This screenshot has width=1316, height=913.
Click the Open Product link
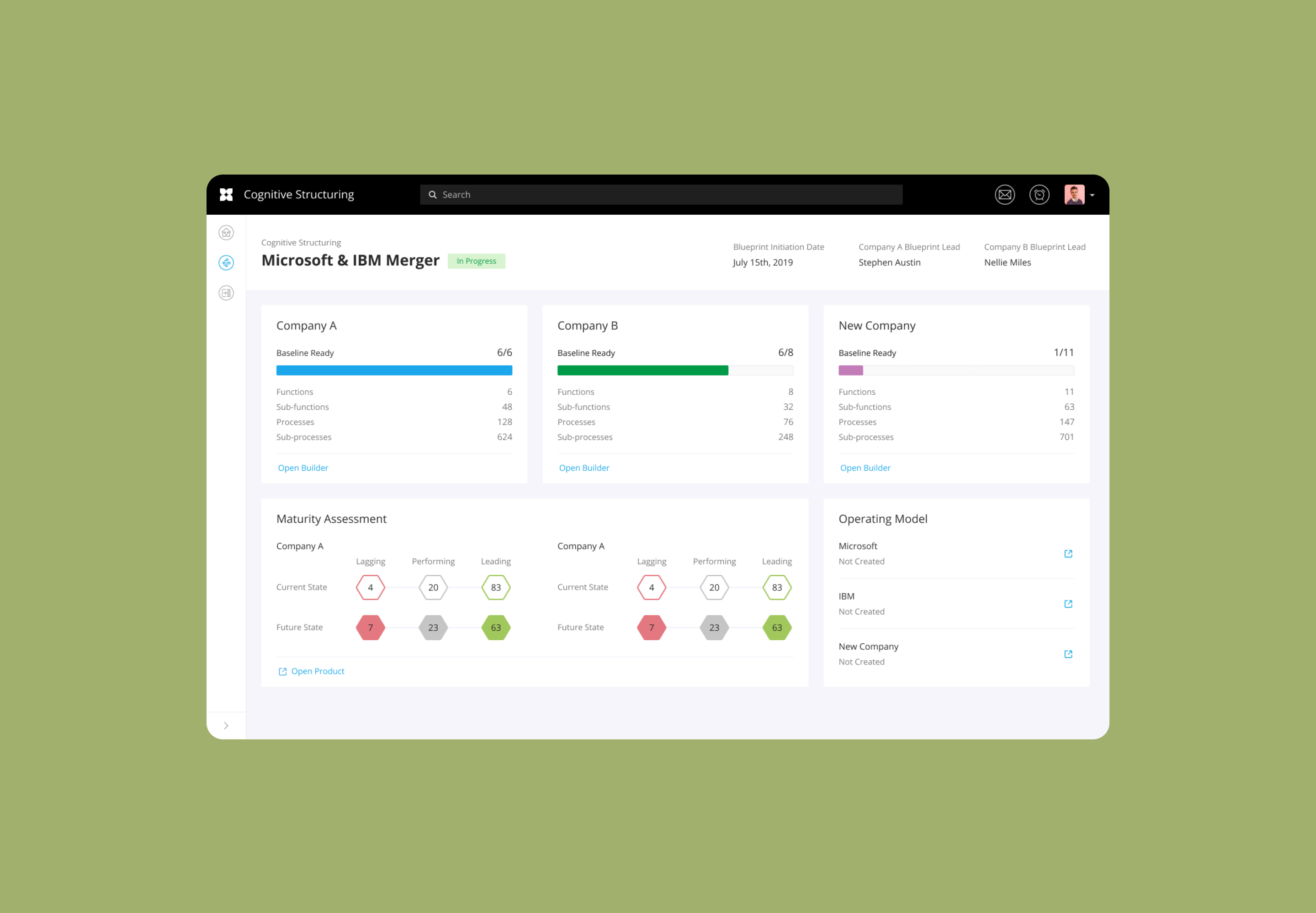318,671
